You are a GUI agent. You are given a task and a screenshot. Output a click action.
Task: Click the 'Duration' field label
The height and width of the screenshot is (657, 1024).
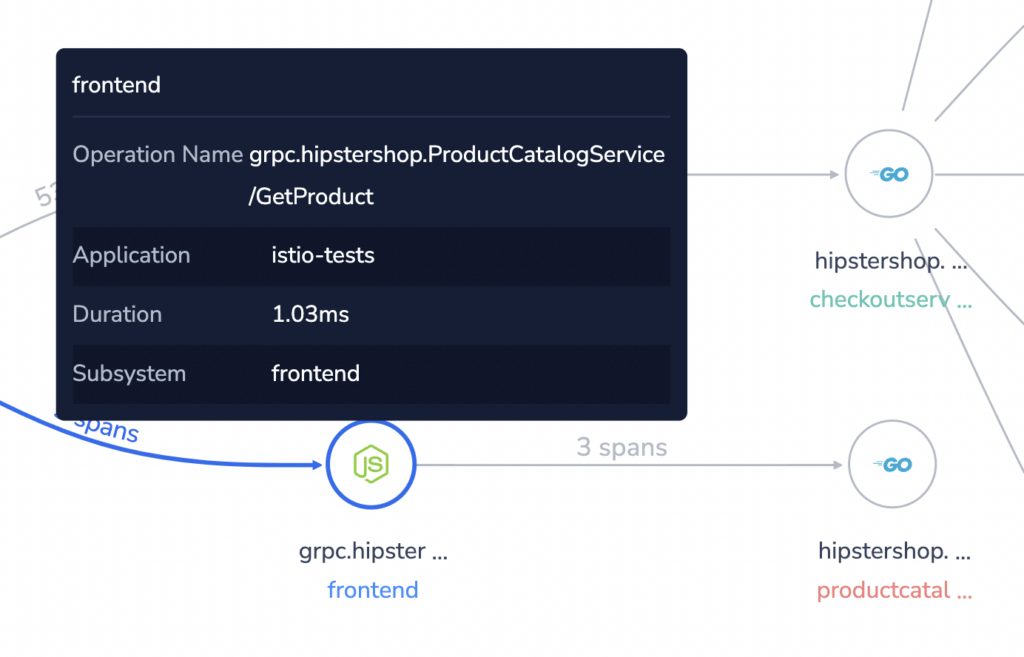[x=117, y=315]
